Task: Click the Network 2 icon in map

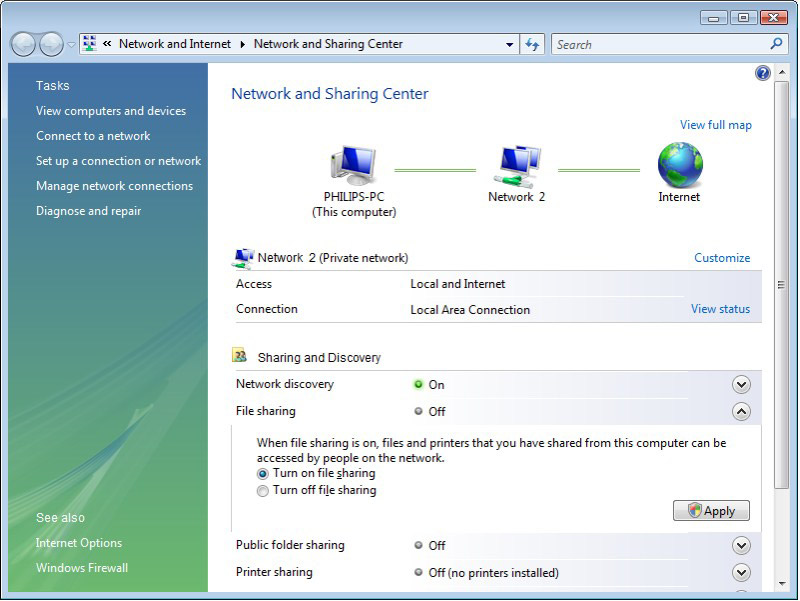Action: [x=517, y=166]
